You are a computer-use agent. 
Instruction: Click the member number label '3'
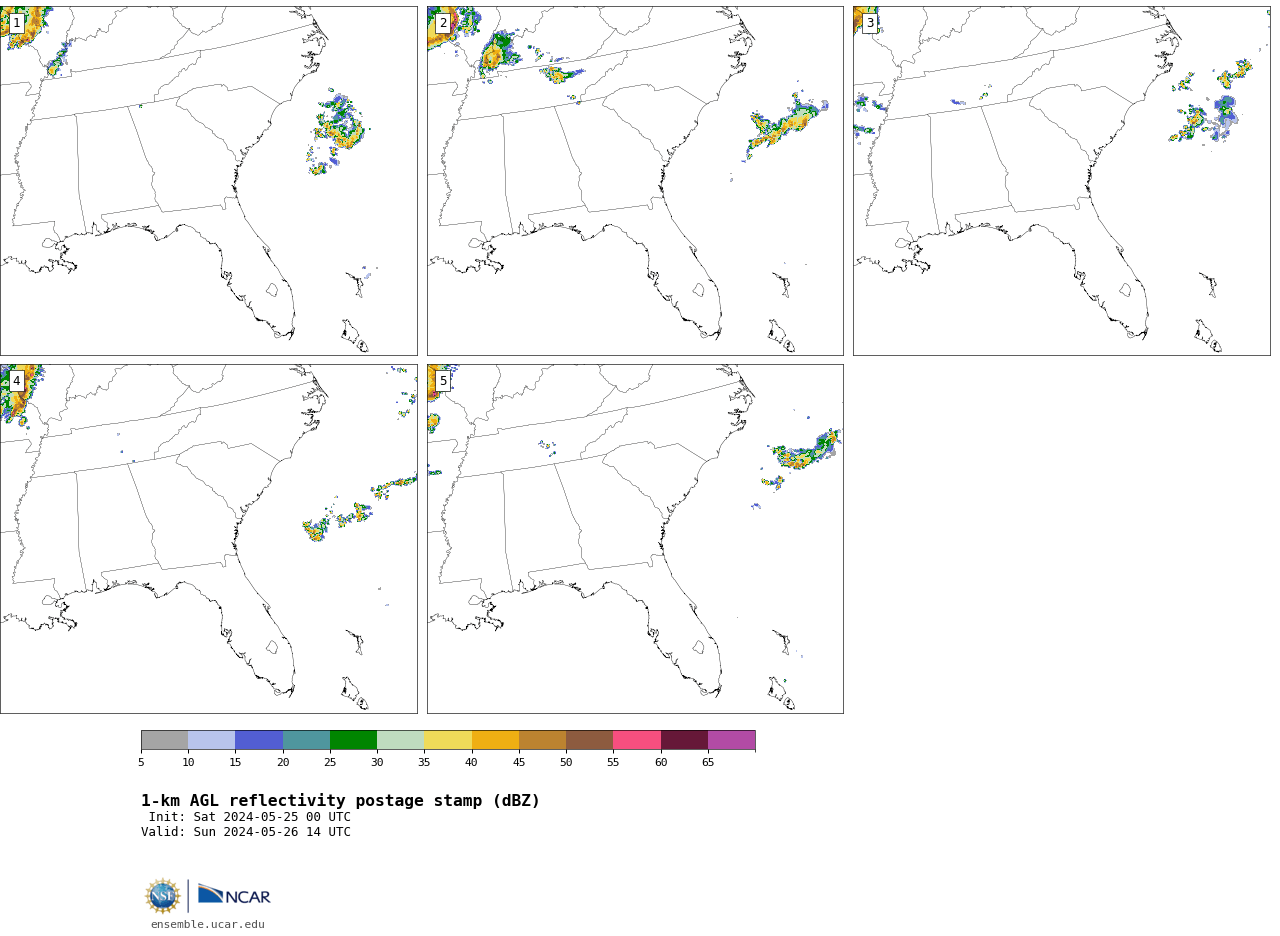[x=870, y=23]
